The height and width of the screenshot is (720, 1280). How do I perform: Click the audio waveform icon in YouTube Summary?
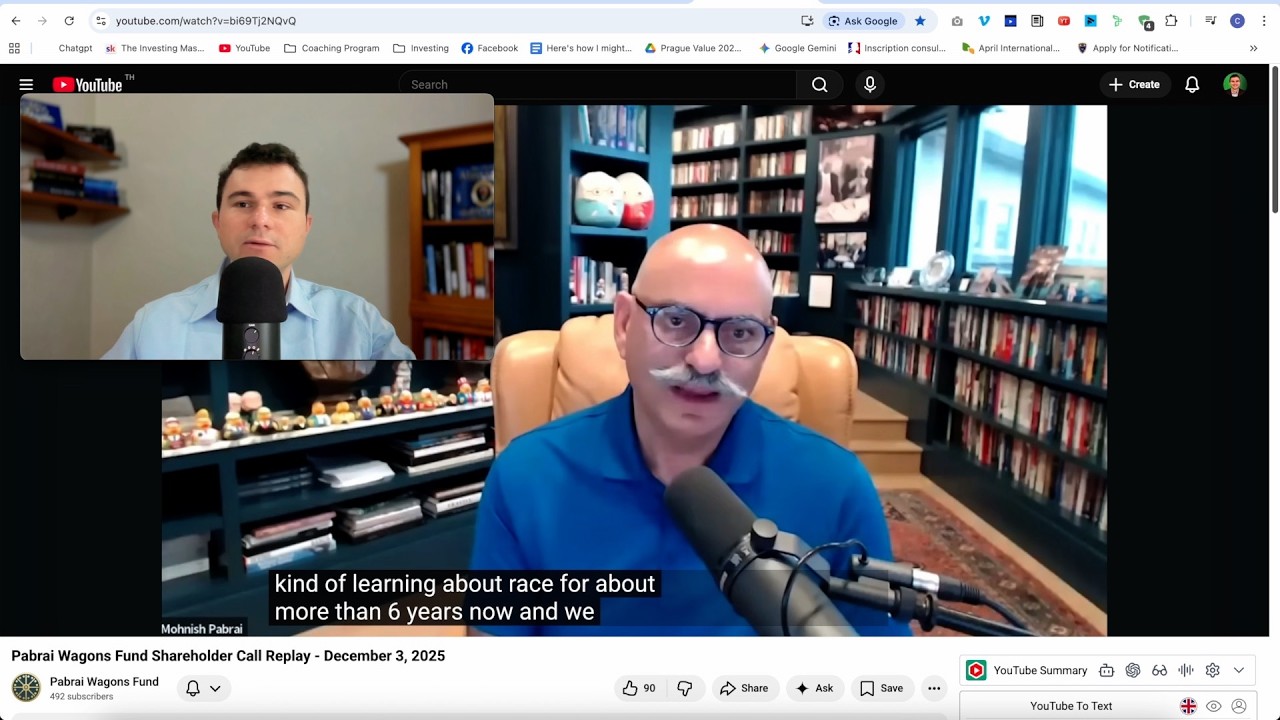1186,670
